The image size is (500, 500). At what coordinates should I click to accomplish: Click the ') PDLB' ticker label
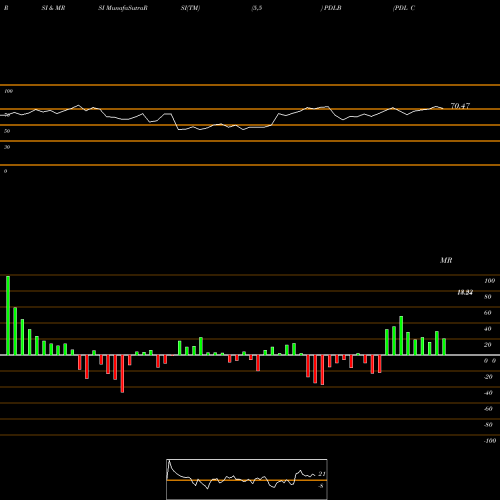[x=331, y=8]
